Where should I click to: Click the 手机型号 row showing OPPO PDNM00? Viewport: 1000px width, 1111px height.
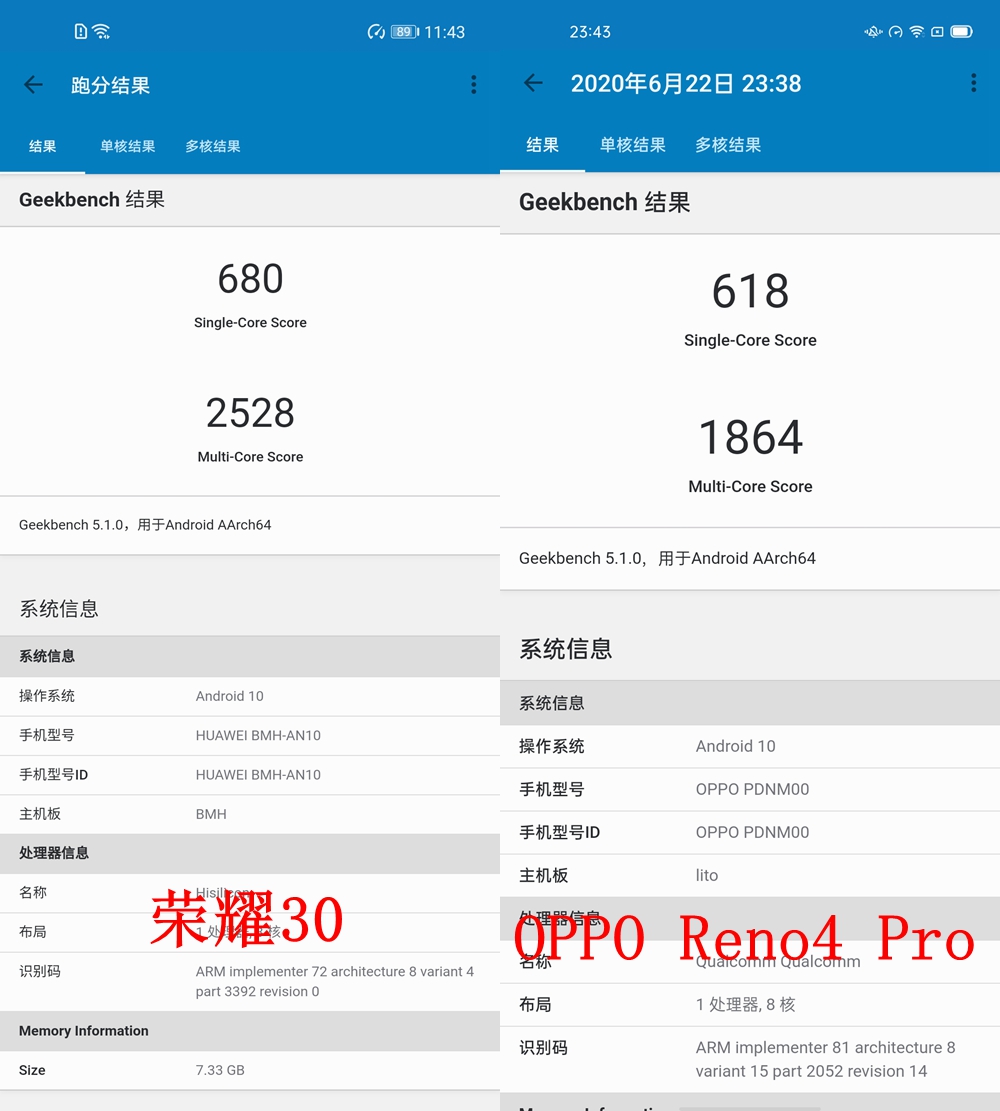[750, 789]
